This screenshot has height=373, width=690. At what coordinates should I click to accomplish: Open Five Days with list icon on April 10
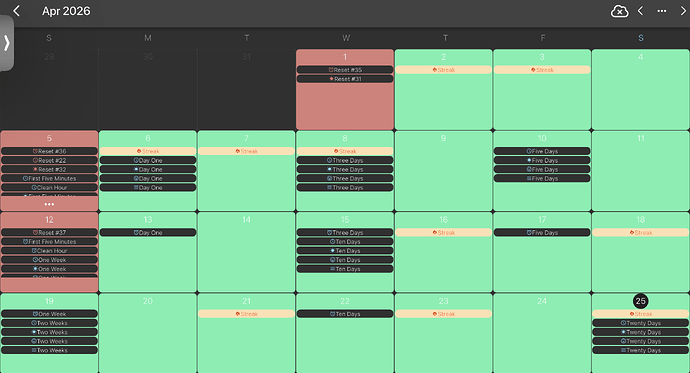point(542,178)
